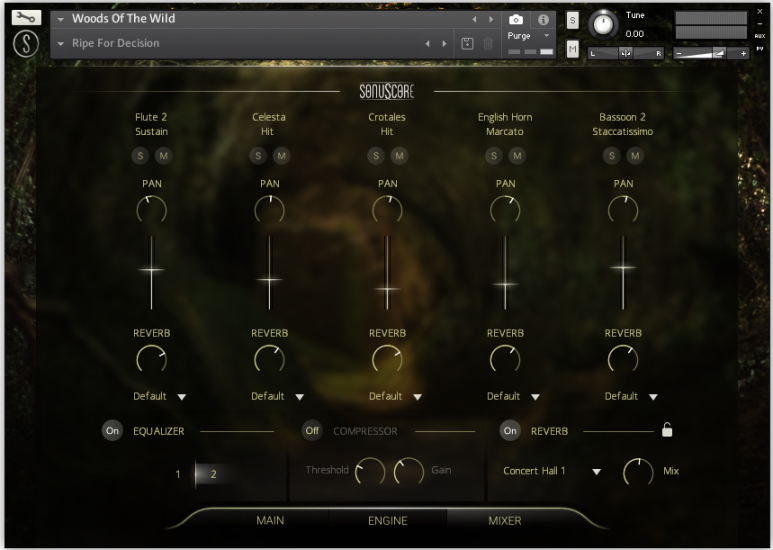Toggle the Equalizer On switch
773x550 pixels.
tap(112, 431)
